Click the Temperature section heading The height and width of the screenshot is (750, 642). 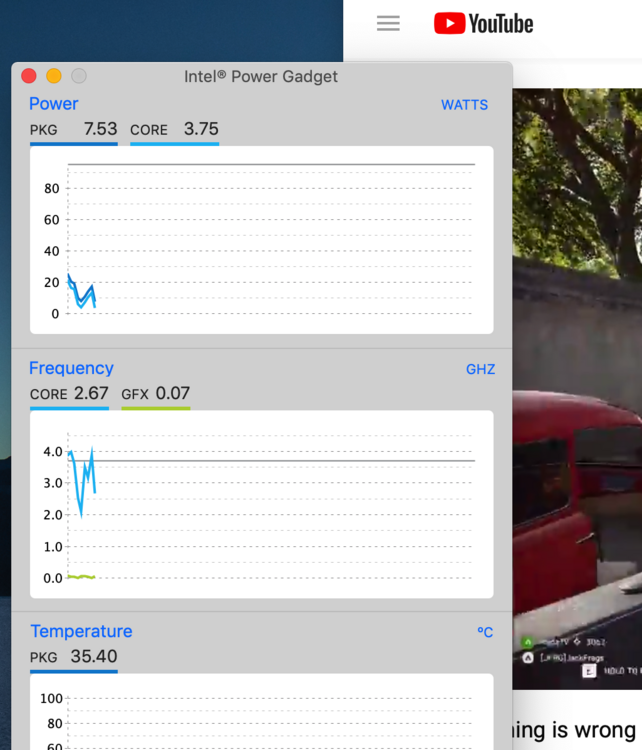point(81,631)
